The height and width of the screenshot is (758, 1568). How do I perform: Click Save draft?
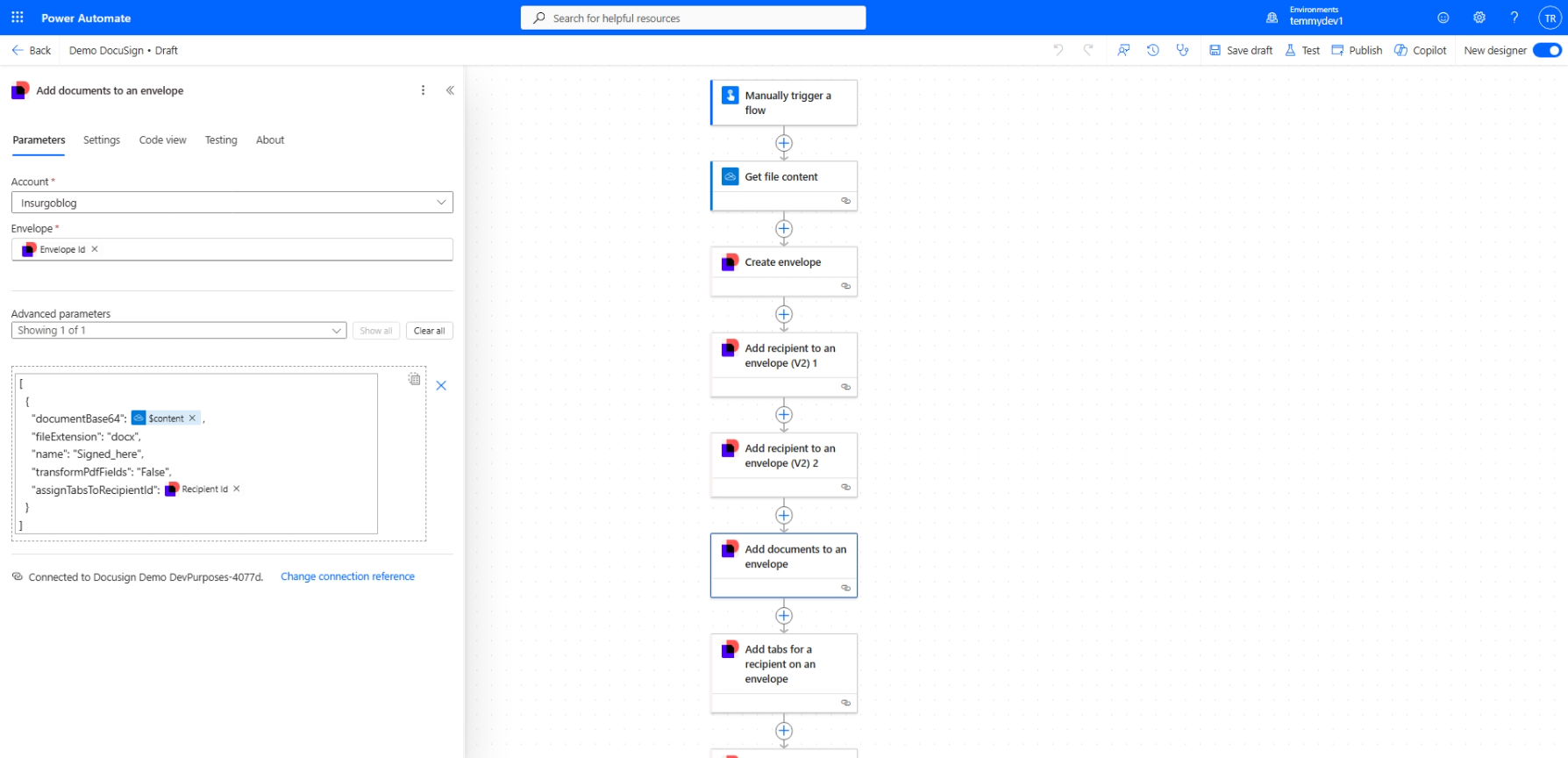coord(1241,50)
